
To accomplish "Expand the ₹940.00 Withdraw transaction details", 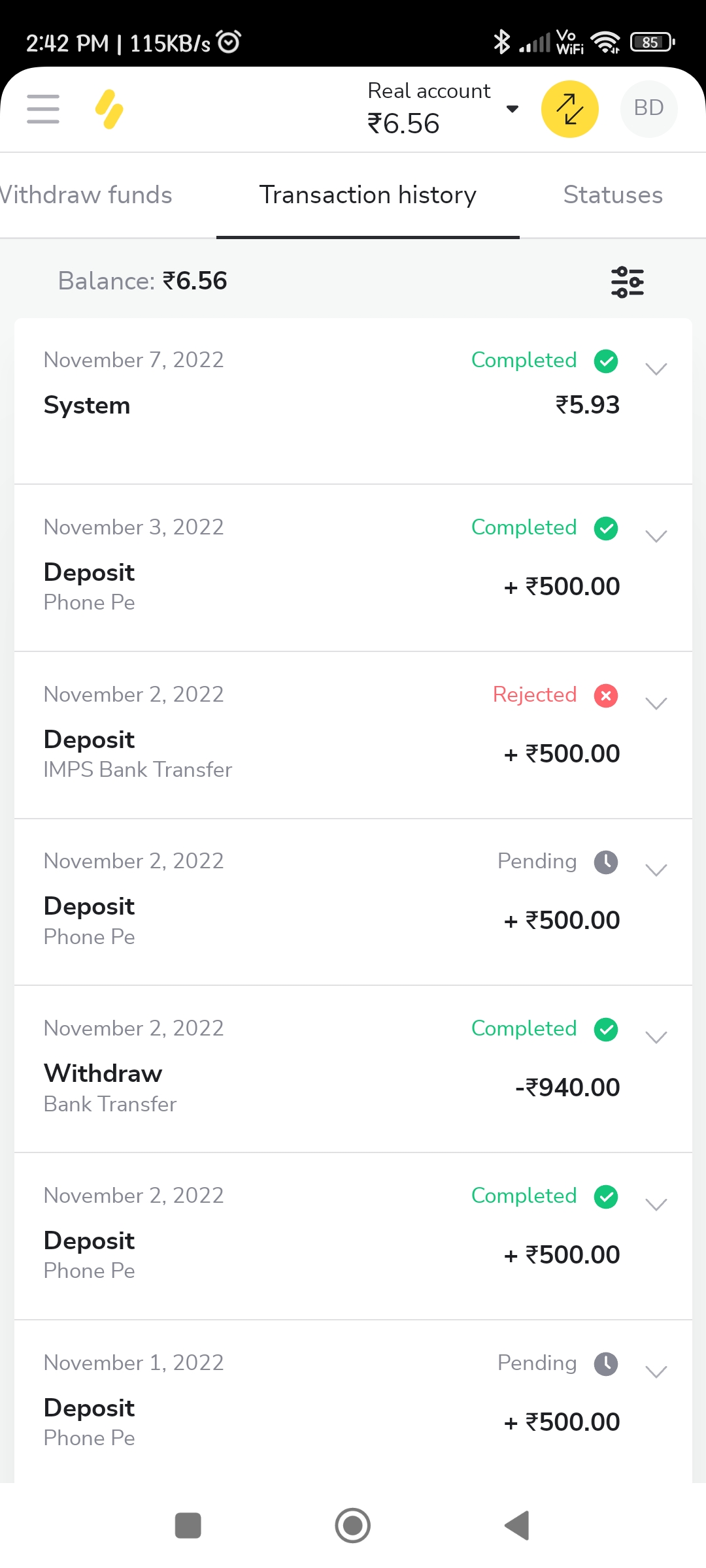I will (656, 1037).
